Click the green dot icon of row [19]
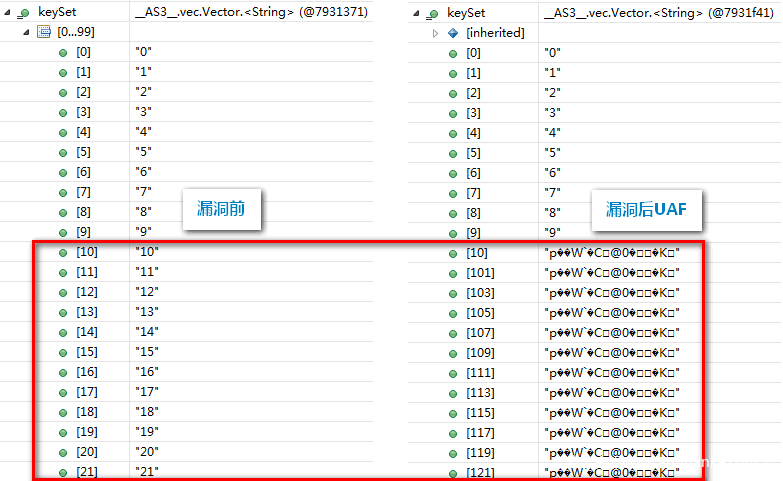Image resolution: width=783 pixels, height=481 pixels. 63,433
